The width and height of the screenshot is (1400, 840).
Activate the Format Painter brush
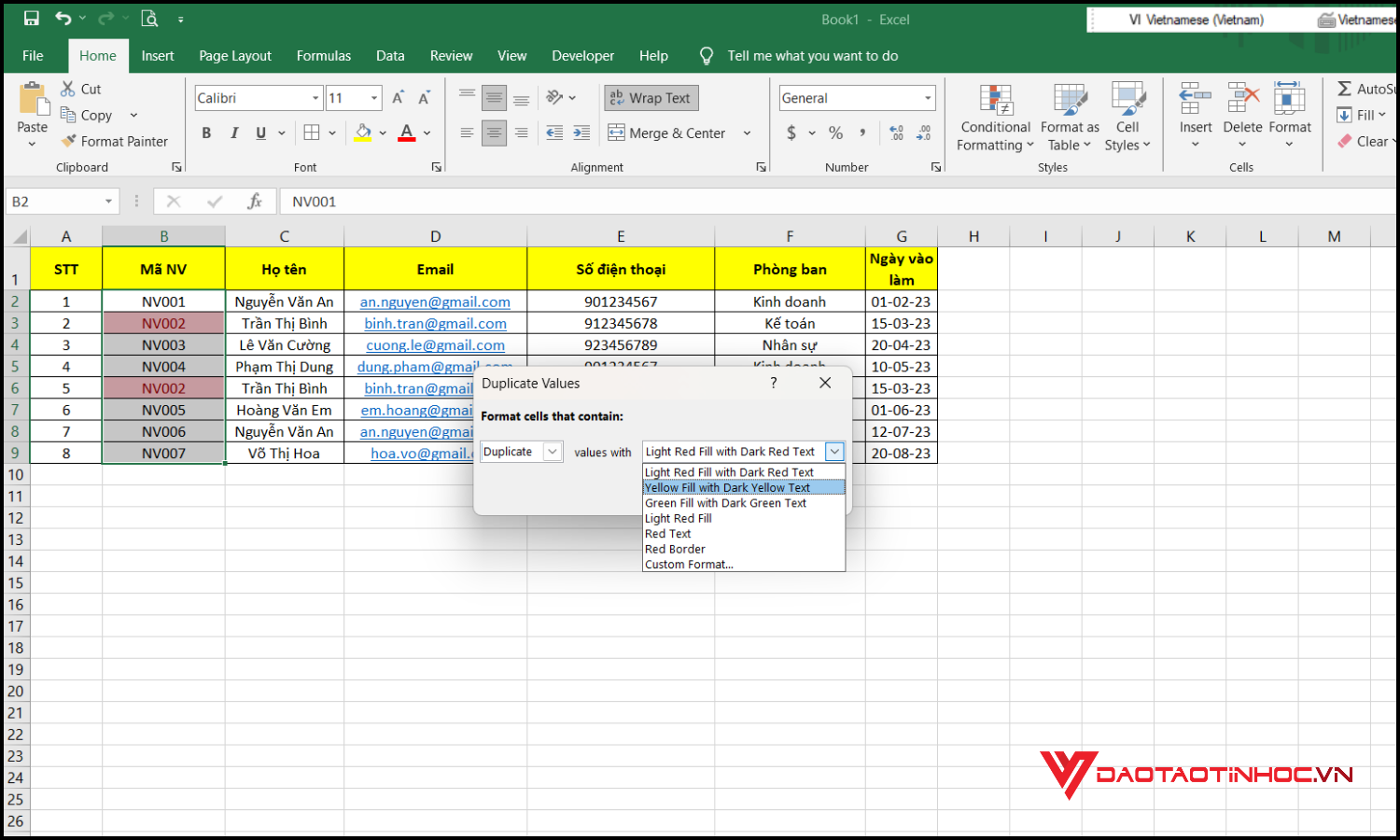(68, 141)
